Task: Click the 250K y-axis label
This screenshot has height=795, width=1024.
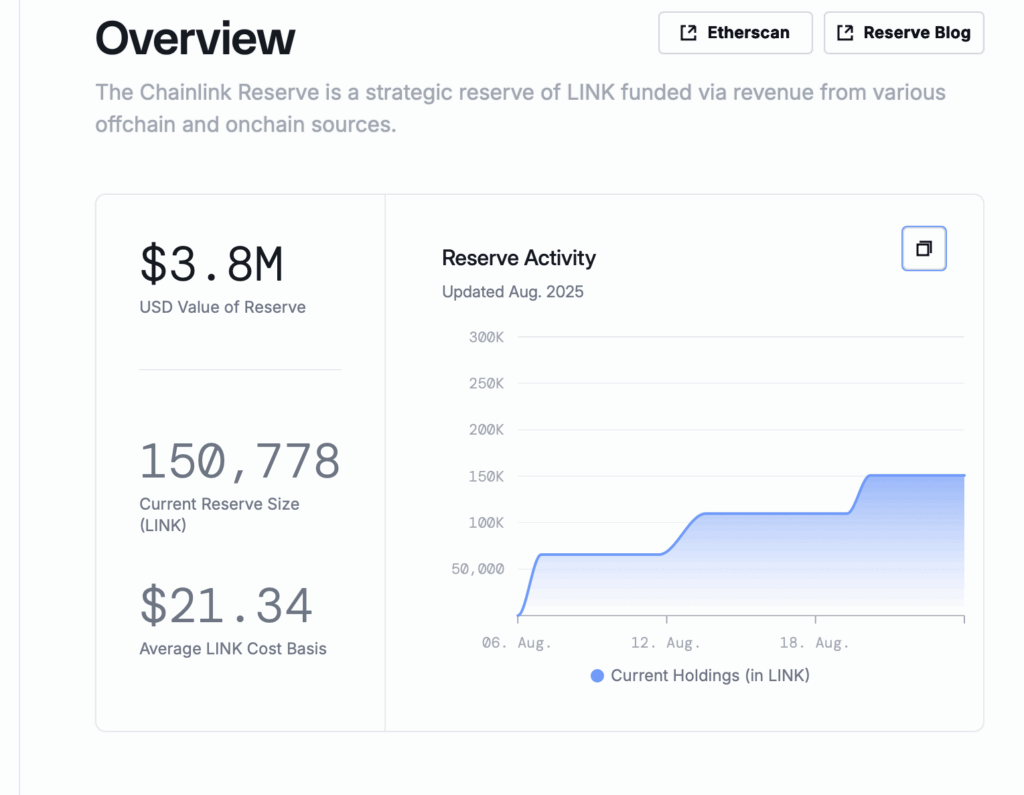Action: pos(487,383)
